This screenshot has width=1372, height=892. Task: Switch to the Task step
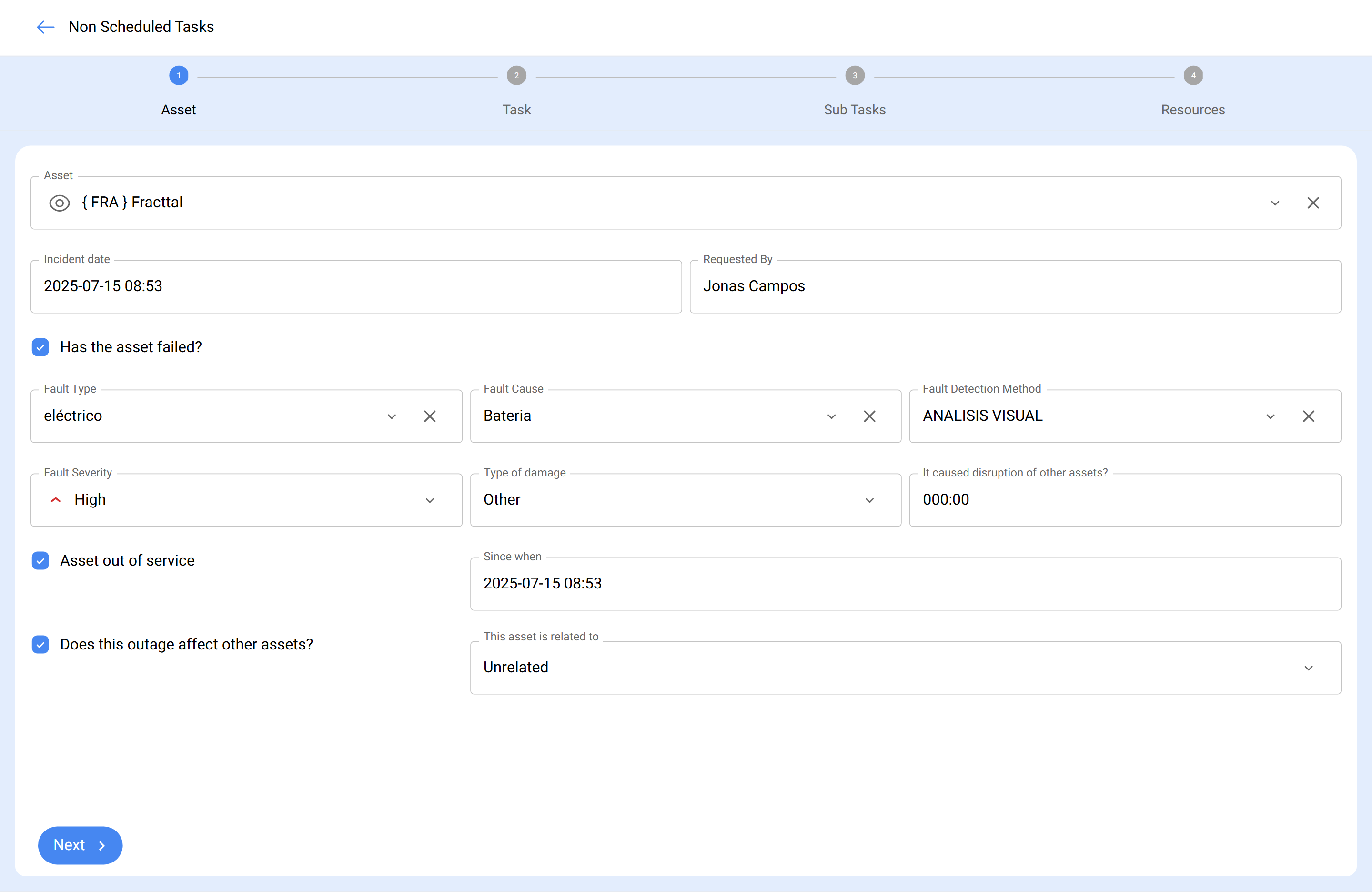(516, 75)
